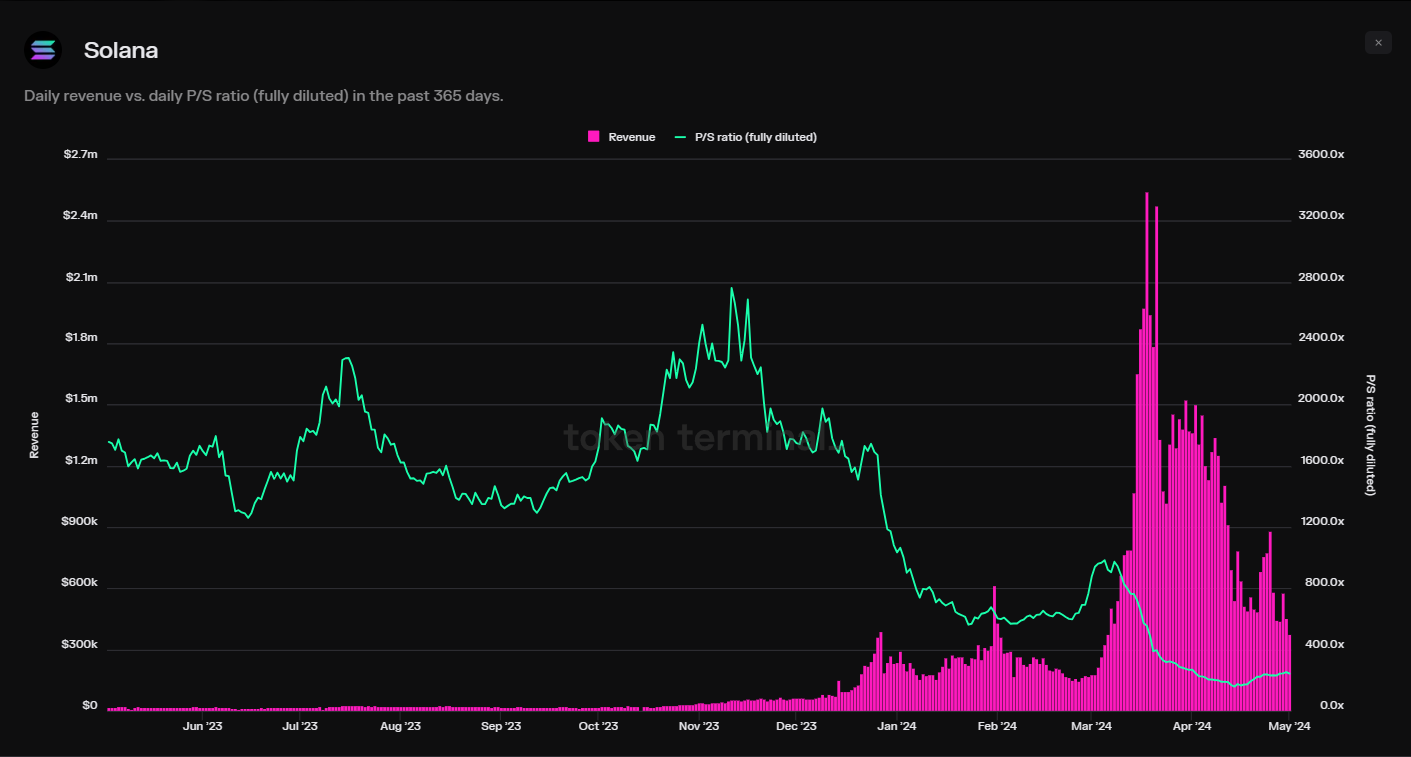
Task: Click the Mar '24 date label
Action: coord(1091,727)
